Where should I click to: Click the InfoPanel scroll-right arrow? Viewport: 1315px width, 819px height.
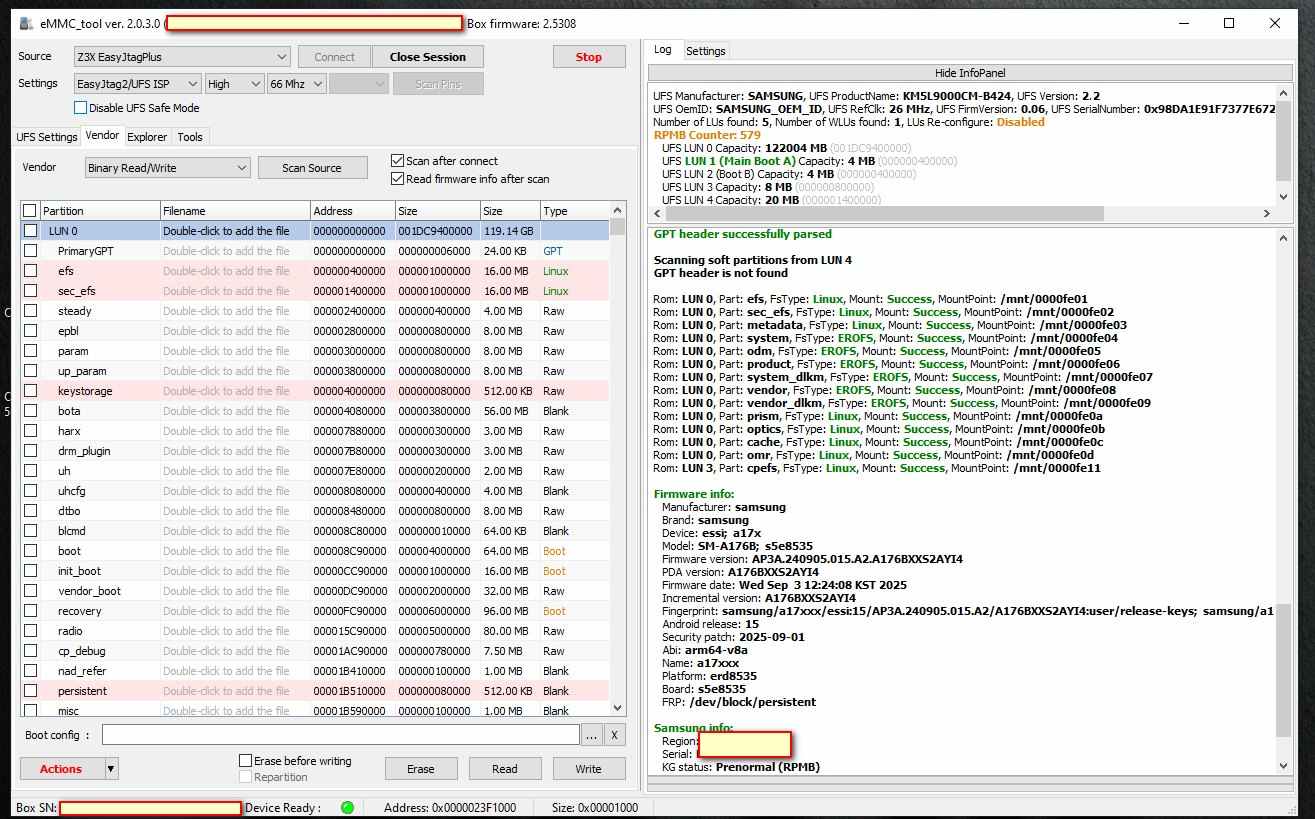coord(1266,213)
